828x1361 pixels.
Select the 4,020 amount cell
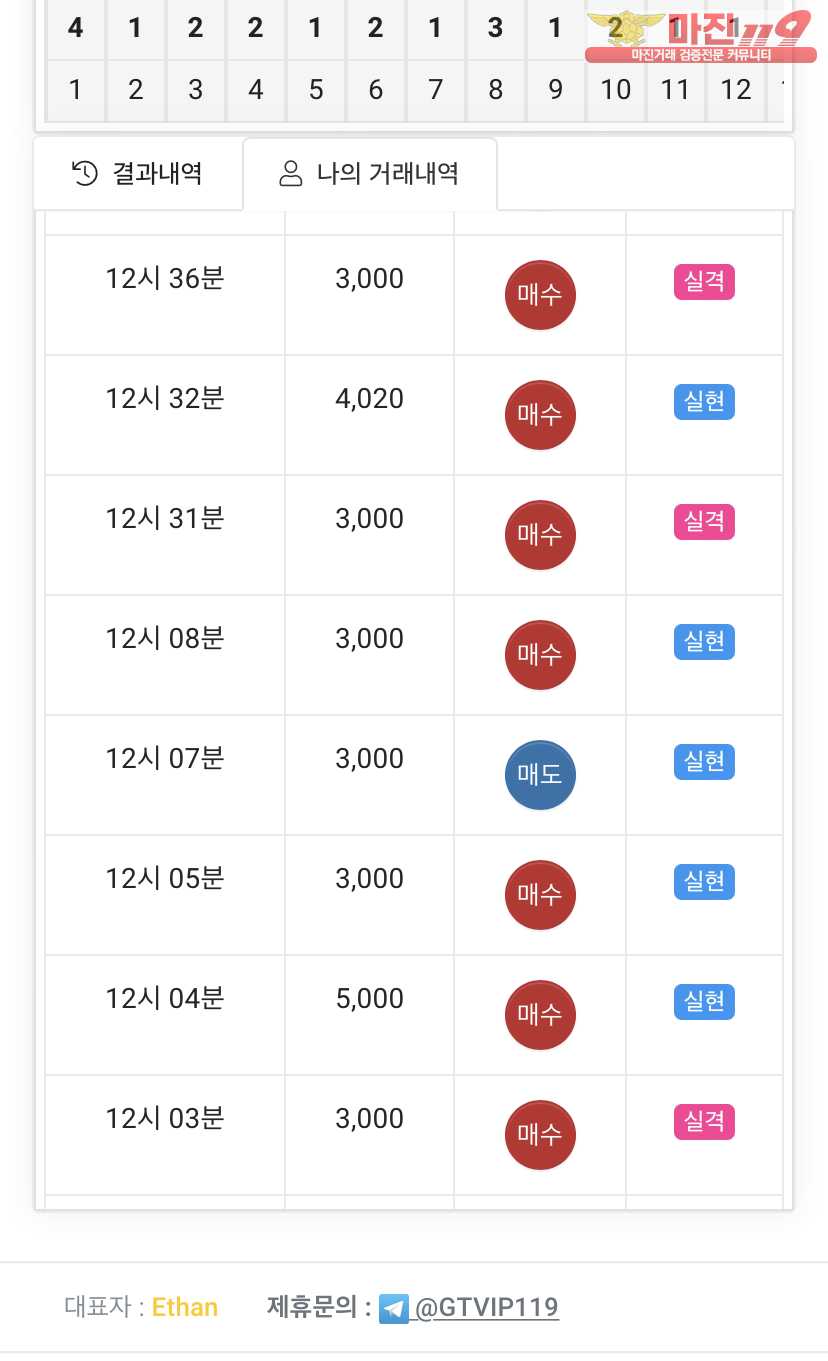click(x=369, y=399)
